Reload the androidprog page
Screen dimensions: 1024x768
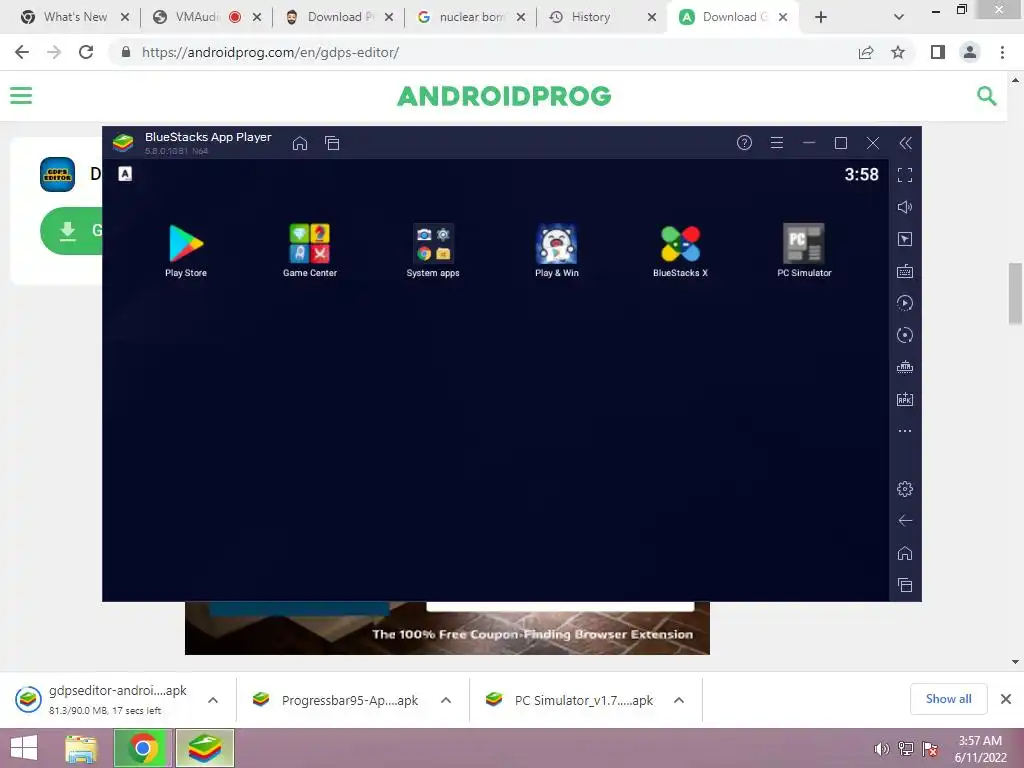coord(86,52)
